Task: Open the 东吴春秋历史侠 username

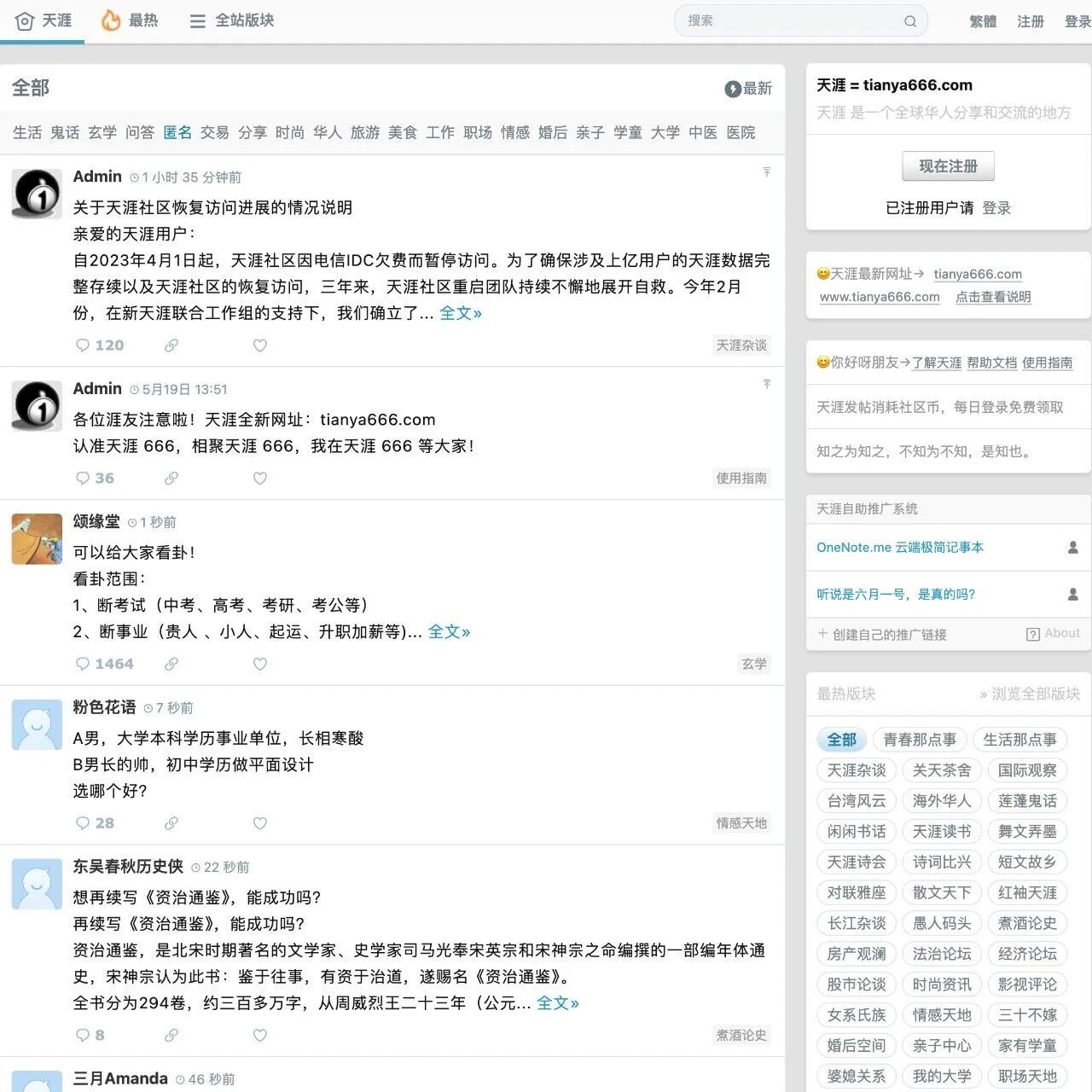Action: pyautogui.click(x=128, y=867)
